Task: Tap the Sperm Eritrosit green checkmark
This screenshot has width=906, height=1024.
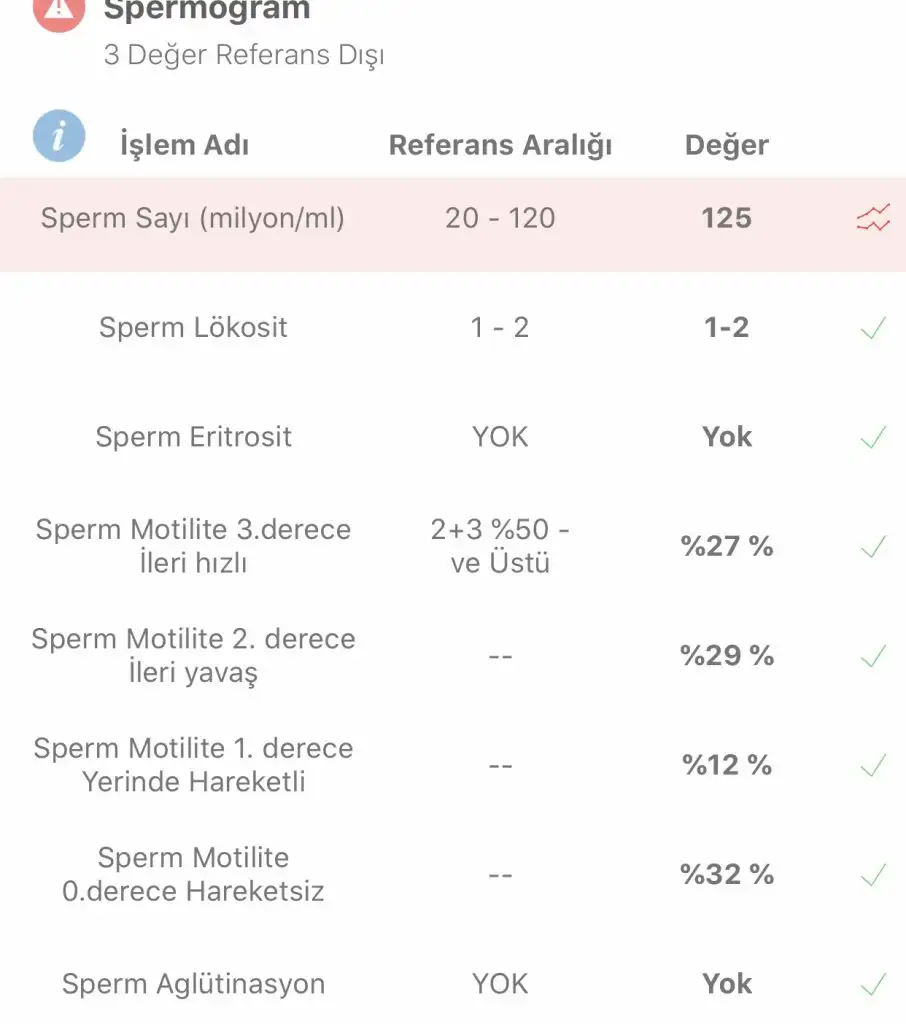Action: pos(873,437)
